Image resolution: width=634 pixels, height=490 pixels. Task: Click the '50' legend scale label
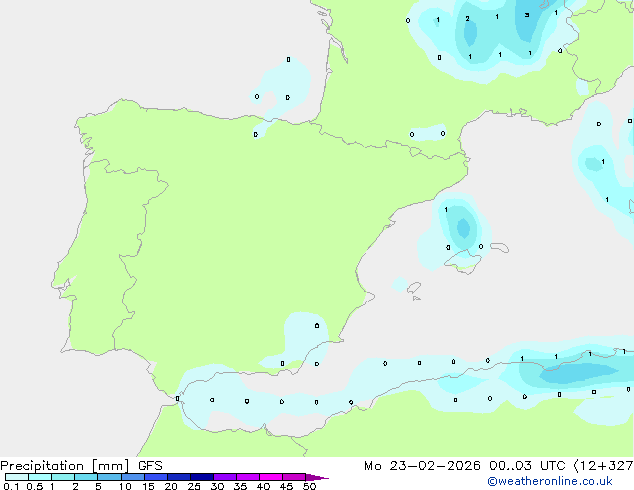(310, 486)
